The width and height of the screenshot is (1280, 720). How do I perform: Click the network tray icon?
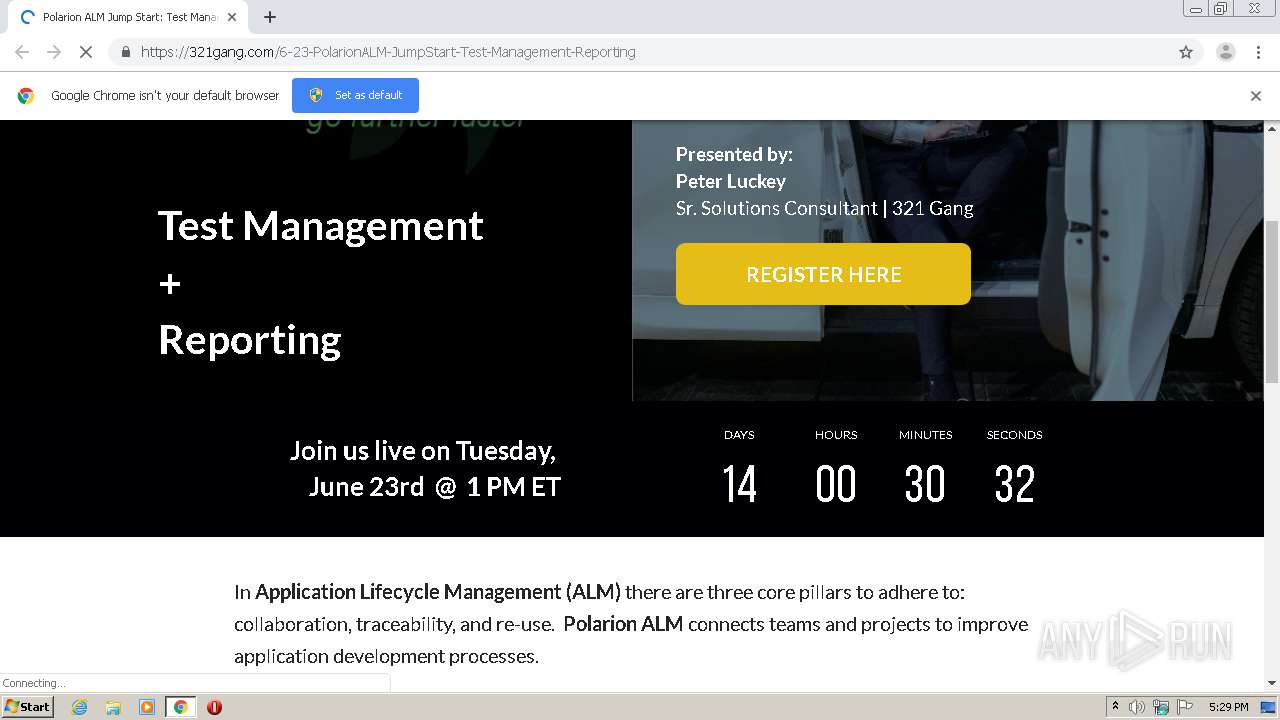tap(1161, 707)
